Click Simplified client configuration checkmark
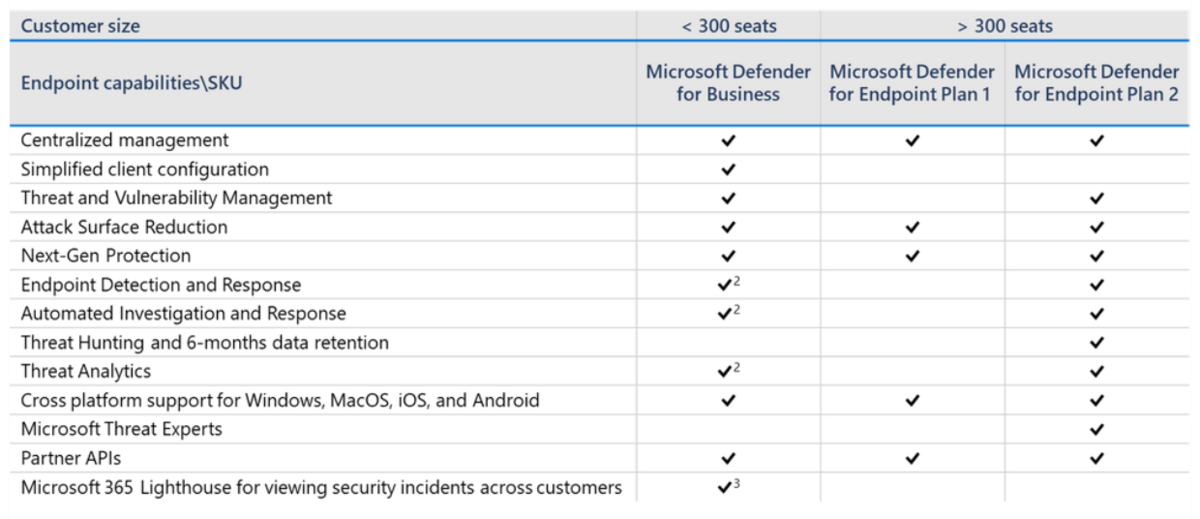Viewport: 1200px width, 519px height. click(728, 169)
